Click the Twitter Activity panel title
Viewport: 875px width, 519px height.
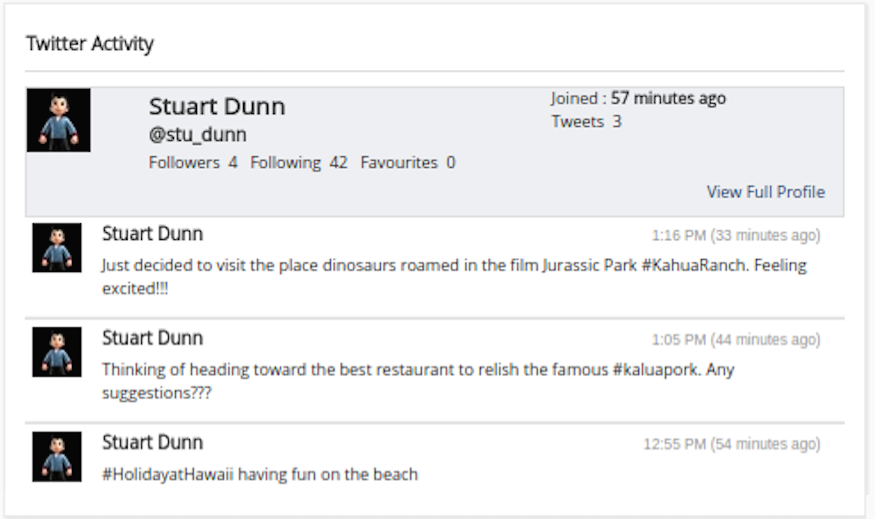pyautogui.click(x=90, y=44)
